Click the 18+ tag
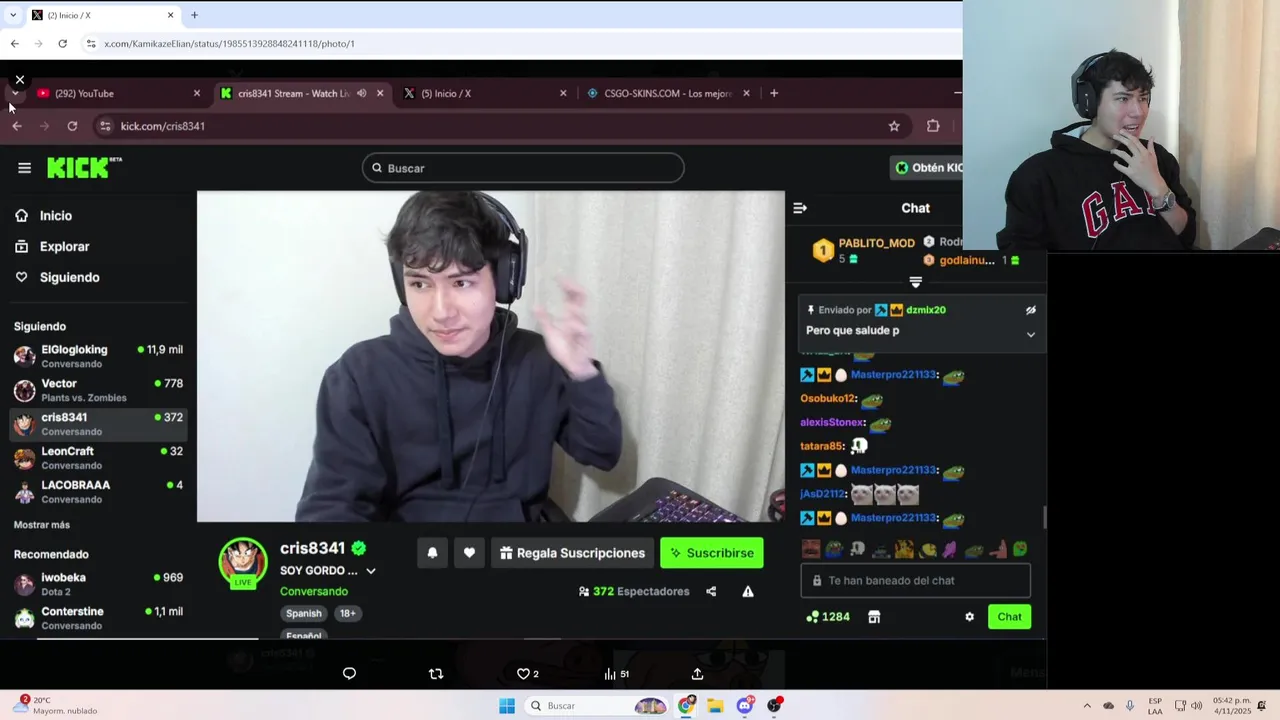1280x720 pixels. 347,614
